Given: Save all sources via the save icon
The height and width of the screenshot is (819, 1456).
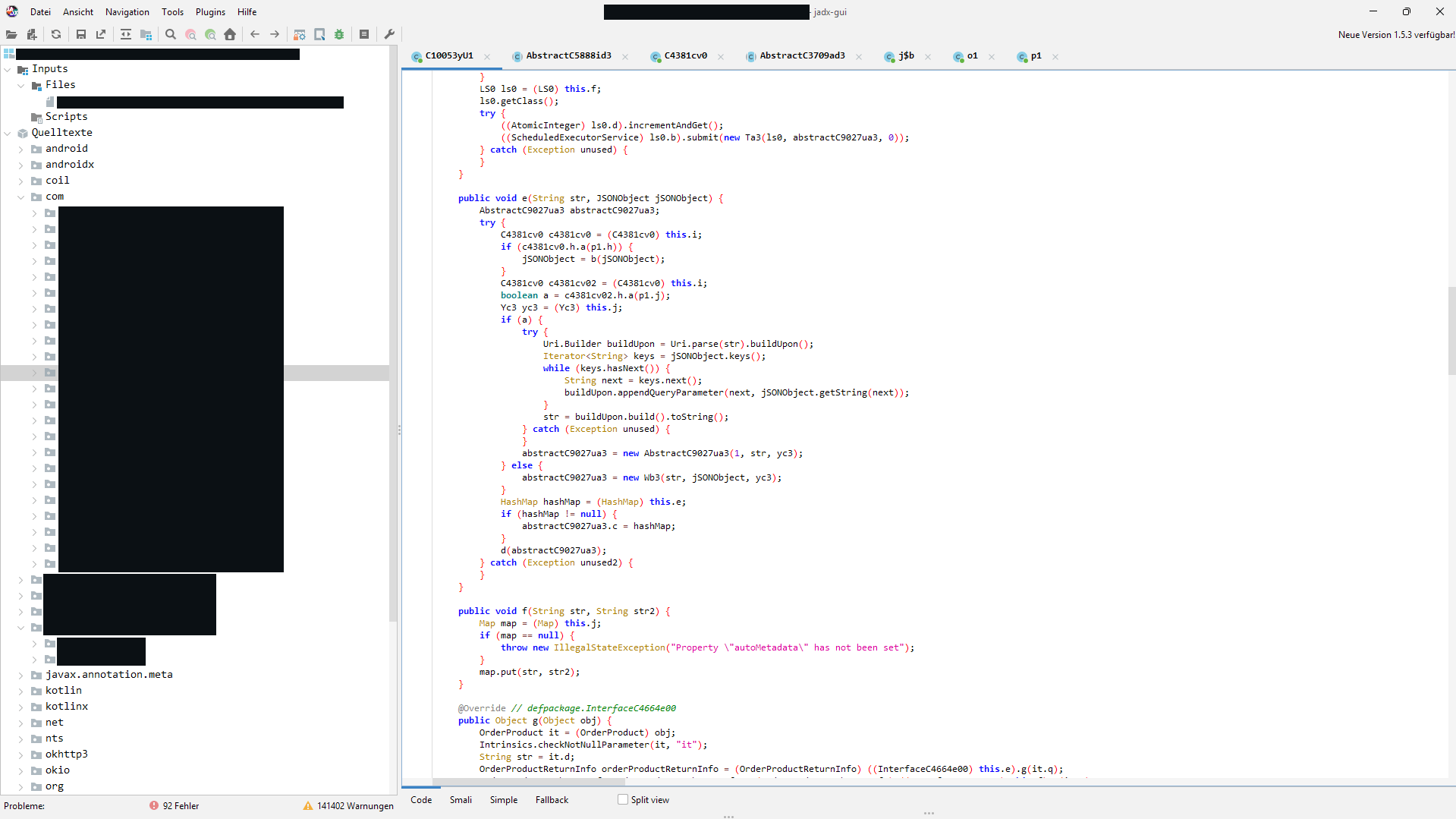Looking at the screenshot, I should coord(81,34).
